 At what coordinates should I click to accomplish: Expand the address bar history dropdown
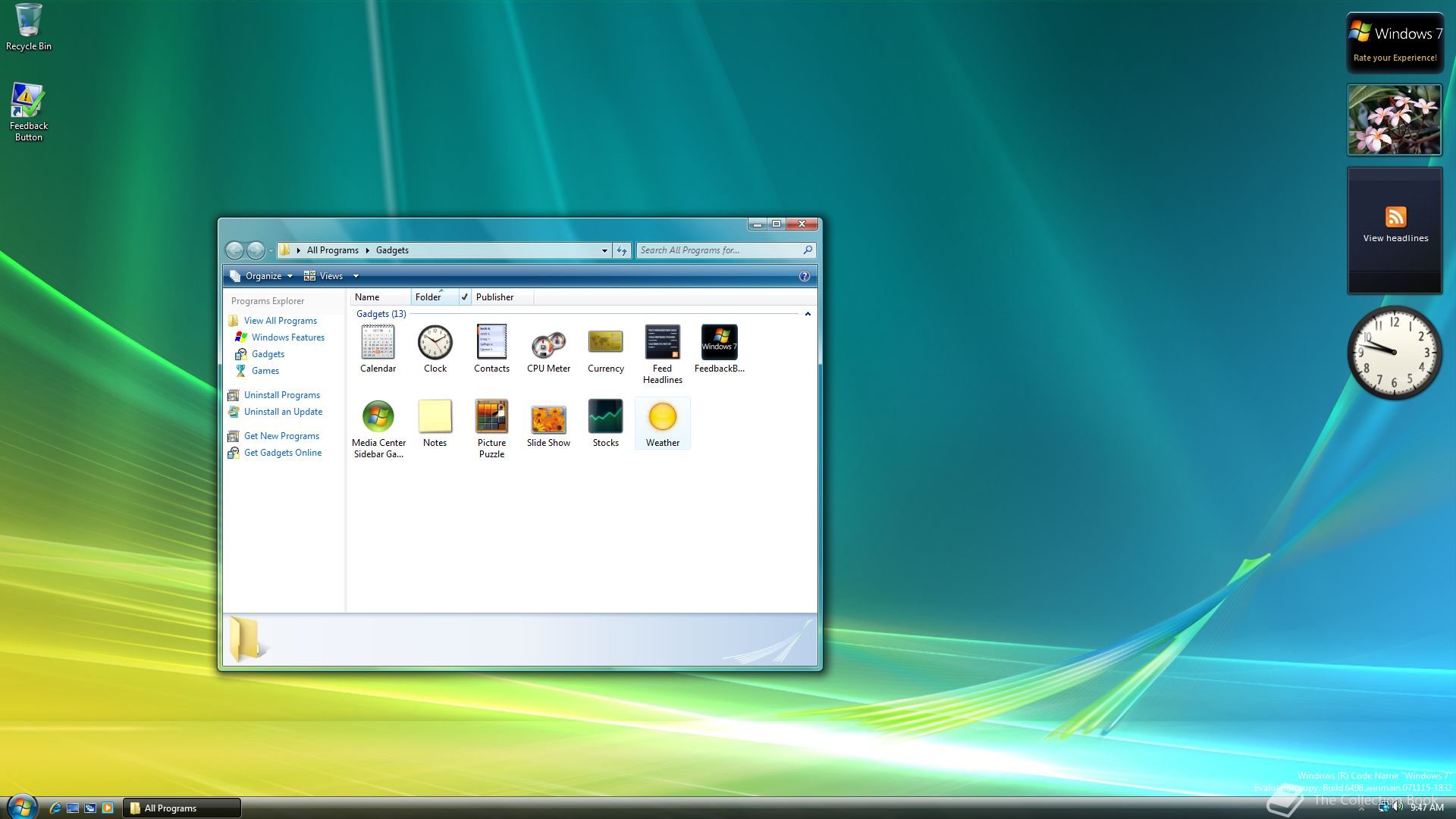click(x=604, y=250)
